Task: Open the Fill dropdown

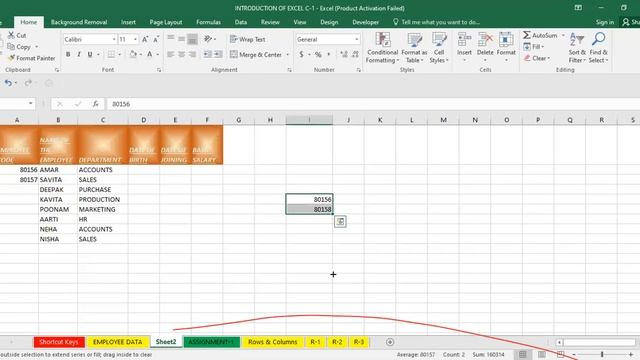Action: click(x=533, y=47)
